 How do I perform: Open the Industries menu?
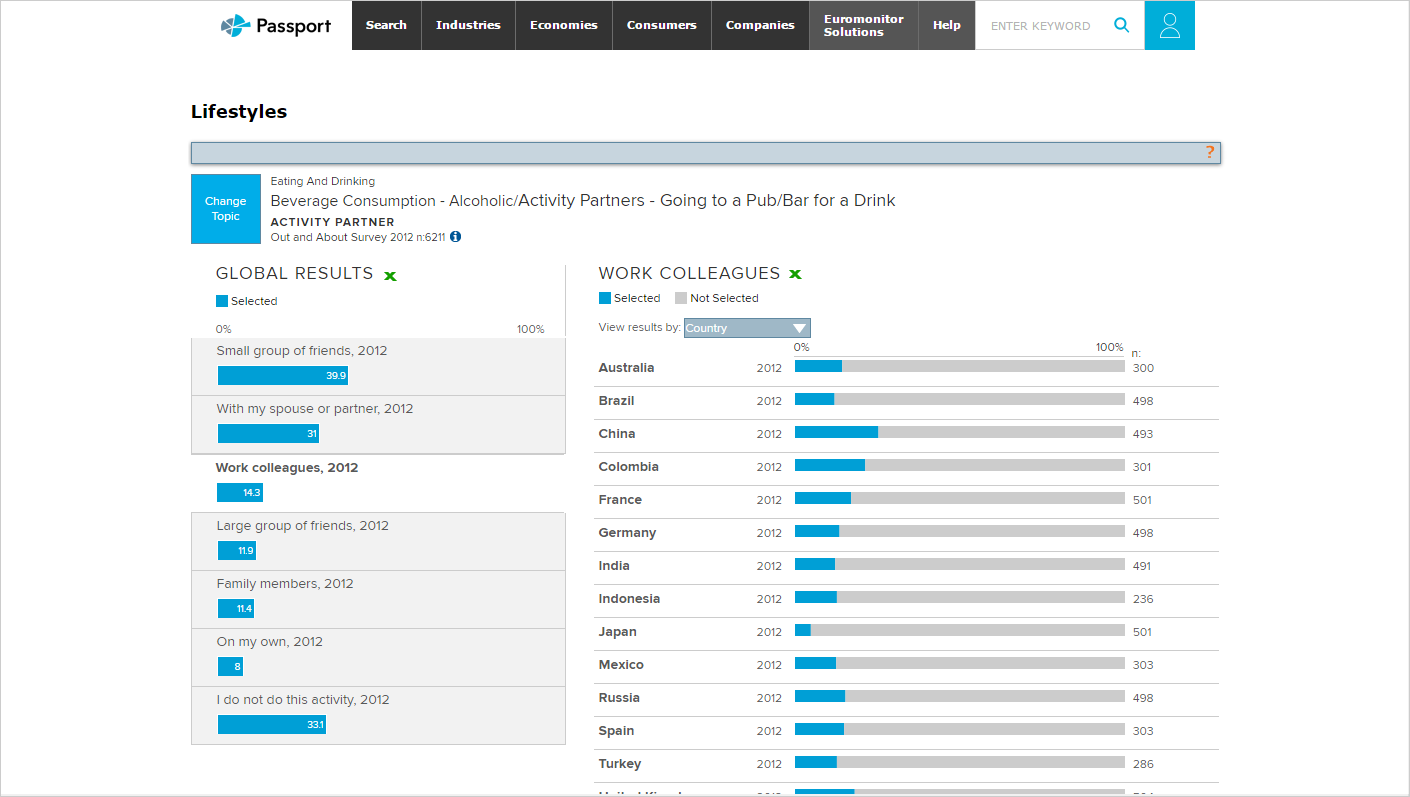pyautogui.click(x=468, y=26)
